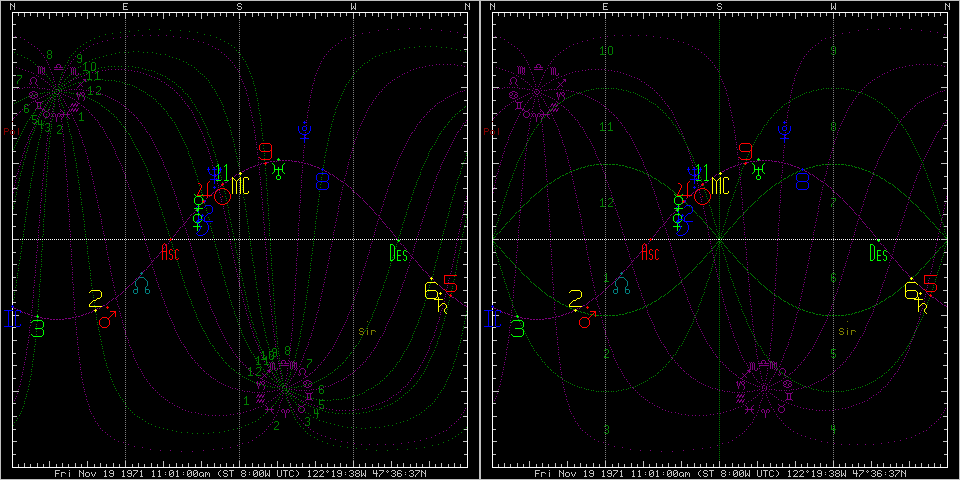Image resolution: width=960 pixels, height=480 pixels.
Task: Click red Pol label in right chart
Action: pyautogui.click(x=490, y=130)
